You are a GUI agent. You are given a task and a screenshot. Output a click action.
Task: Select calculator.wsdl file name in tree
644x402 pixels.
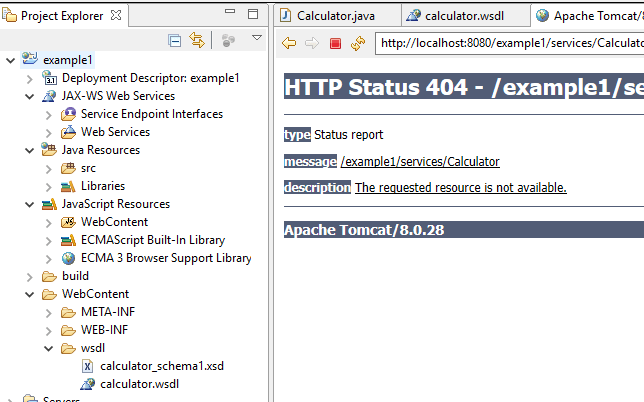pyautogui.click(x=140, y=384)
